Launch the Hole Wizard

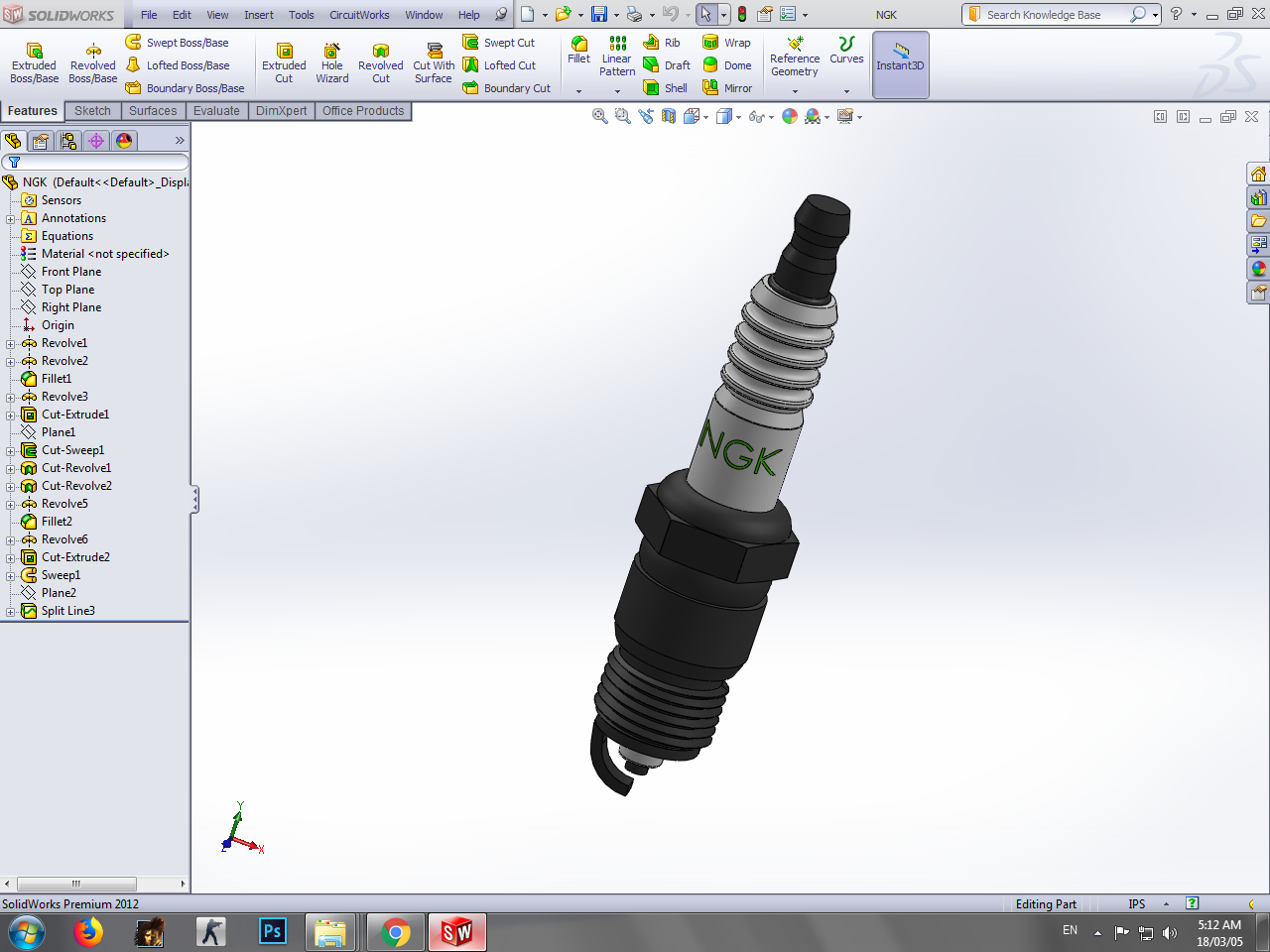coord(332,63)
